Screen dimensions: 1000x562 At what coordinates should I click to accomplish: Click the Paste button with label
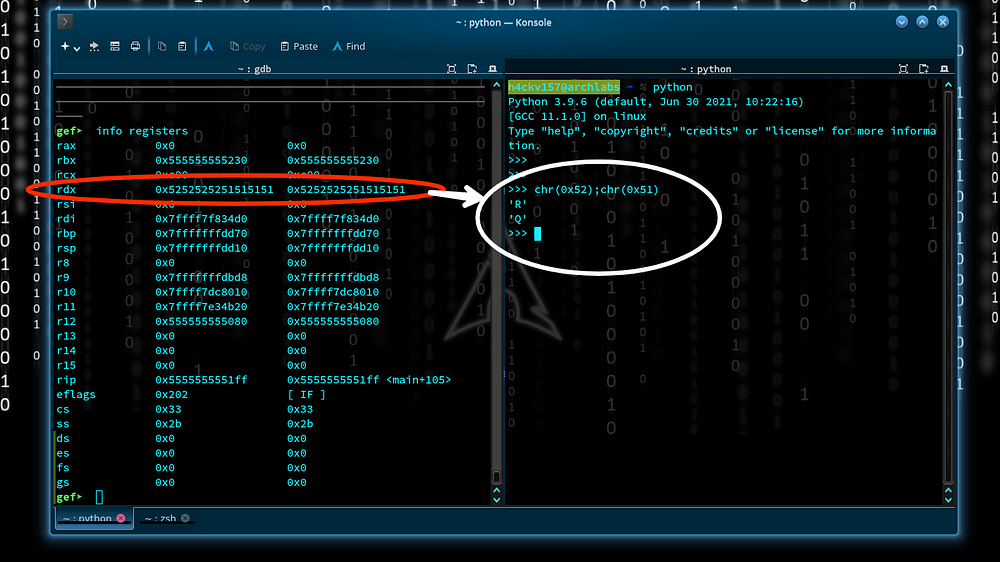click(x=299, y=47)
